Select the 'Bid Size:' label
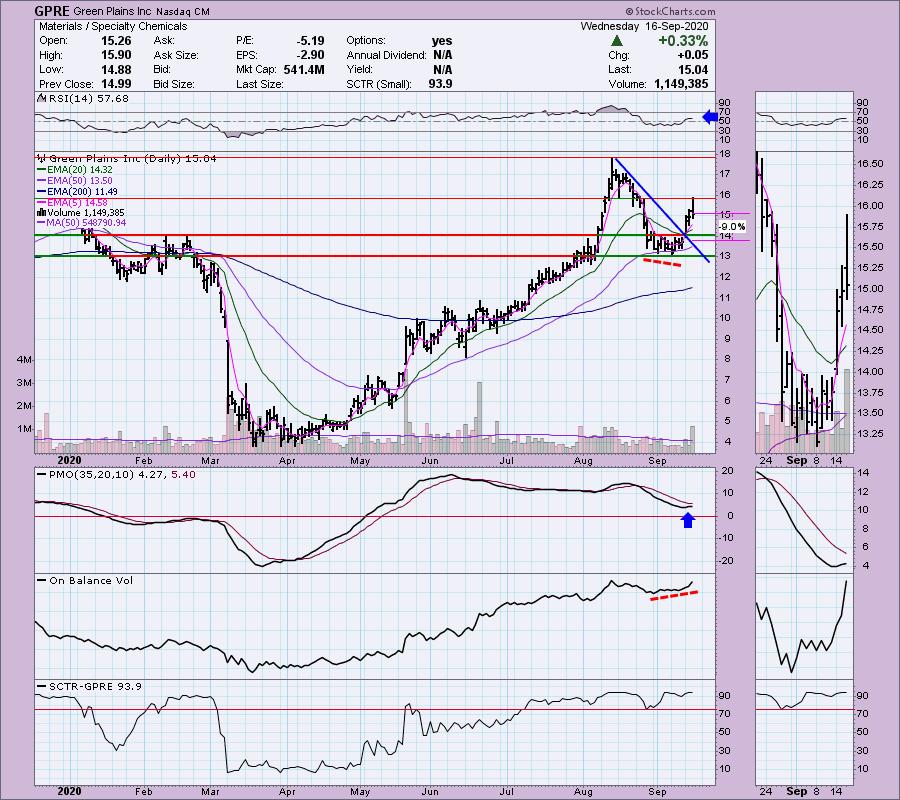This screenshot has width=900, height=800. (x=173, y=84)
